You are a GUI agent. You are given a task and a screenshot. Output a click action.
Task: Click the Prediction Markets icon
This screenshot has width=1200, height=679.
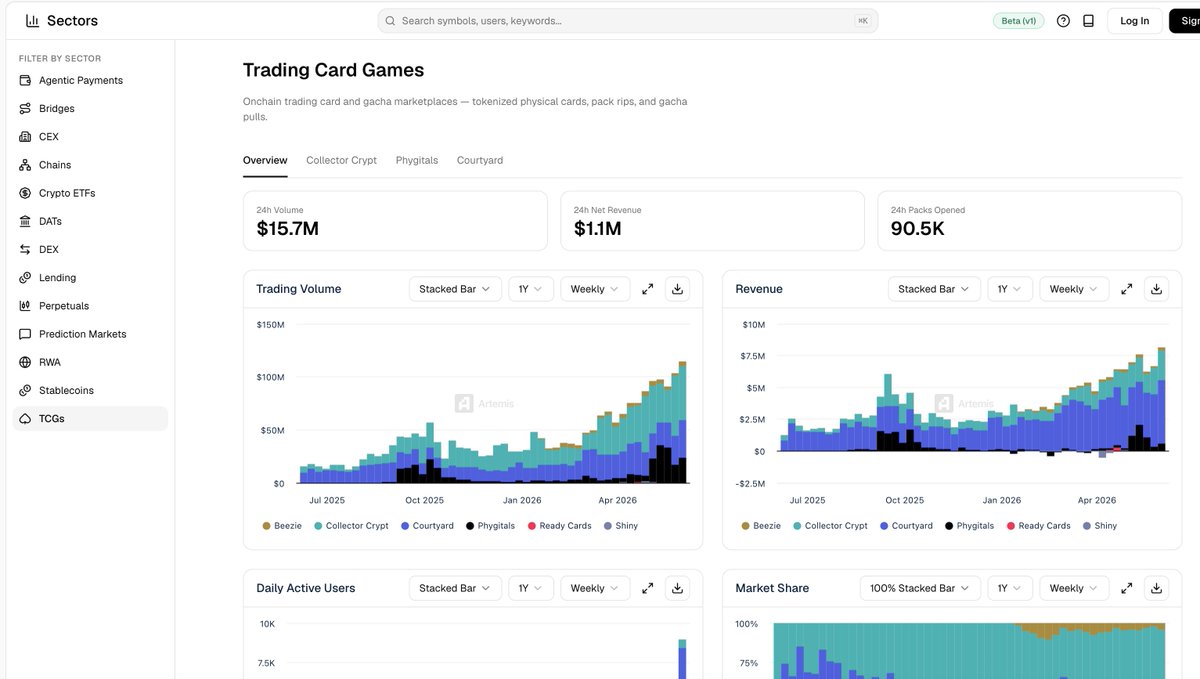click(25, 334)
